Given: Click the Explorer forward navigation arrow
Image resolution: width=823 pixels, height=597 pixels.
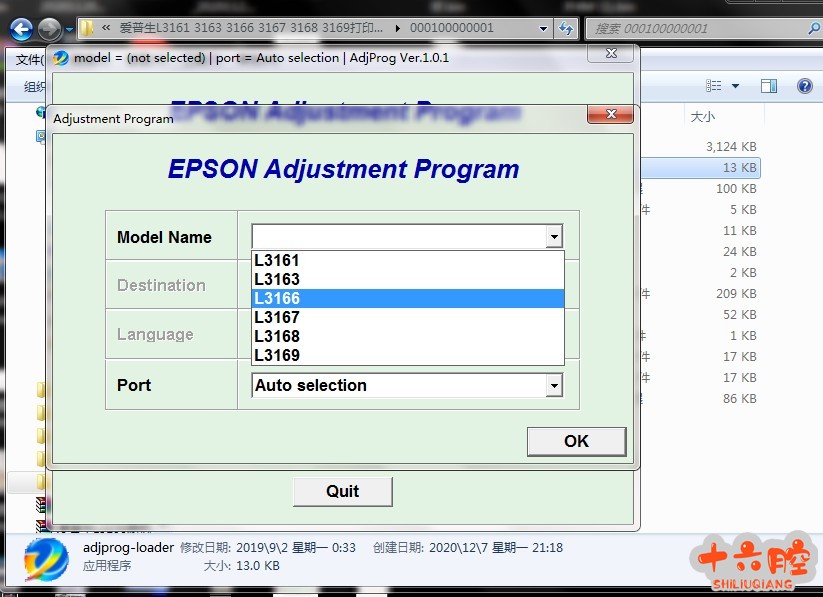Looking at the screenshot, I should (x=48, y=29).
